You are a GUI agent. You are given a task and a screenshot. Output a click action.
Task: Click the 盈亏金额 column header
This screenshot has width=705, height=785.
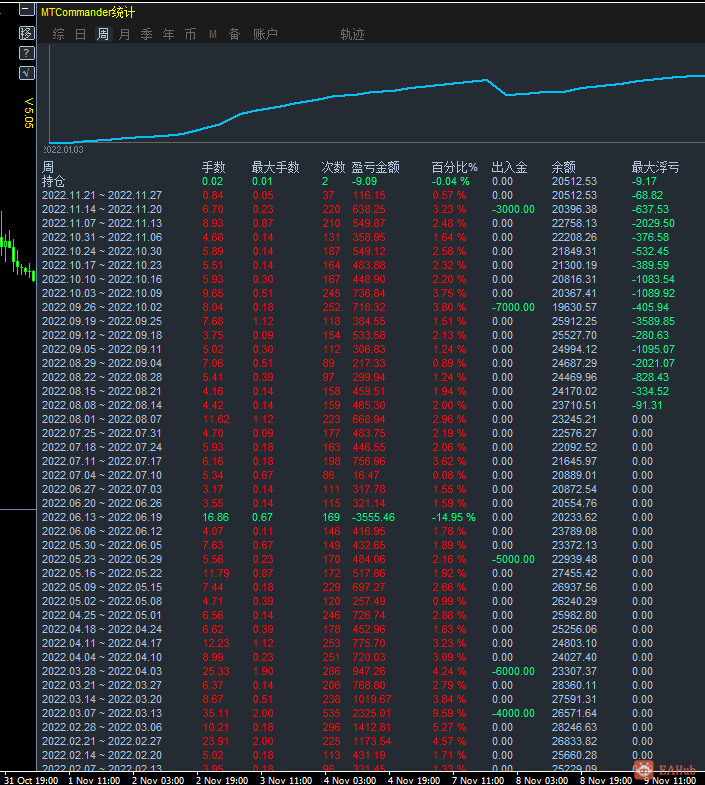point(376,167)
